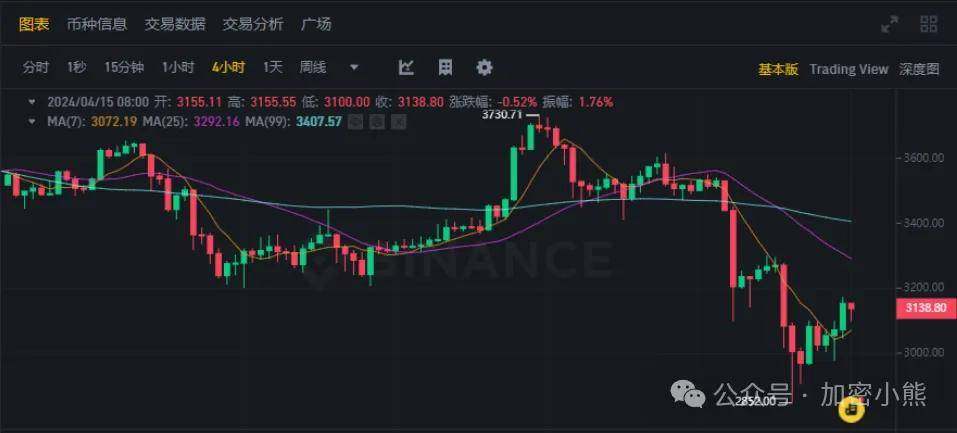Image resolution: width=957 pixels, height=433 pixels.
Task: Open MA indicator settings icon
Action: click(x=377, y=122)
